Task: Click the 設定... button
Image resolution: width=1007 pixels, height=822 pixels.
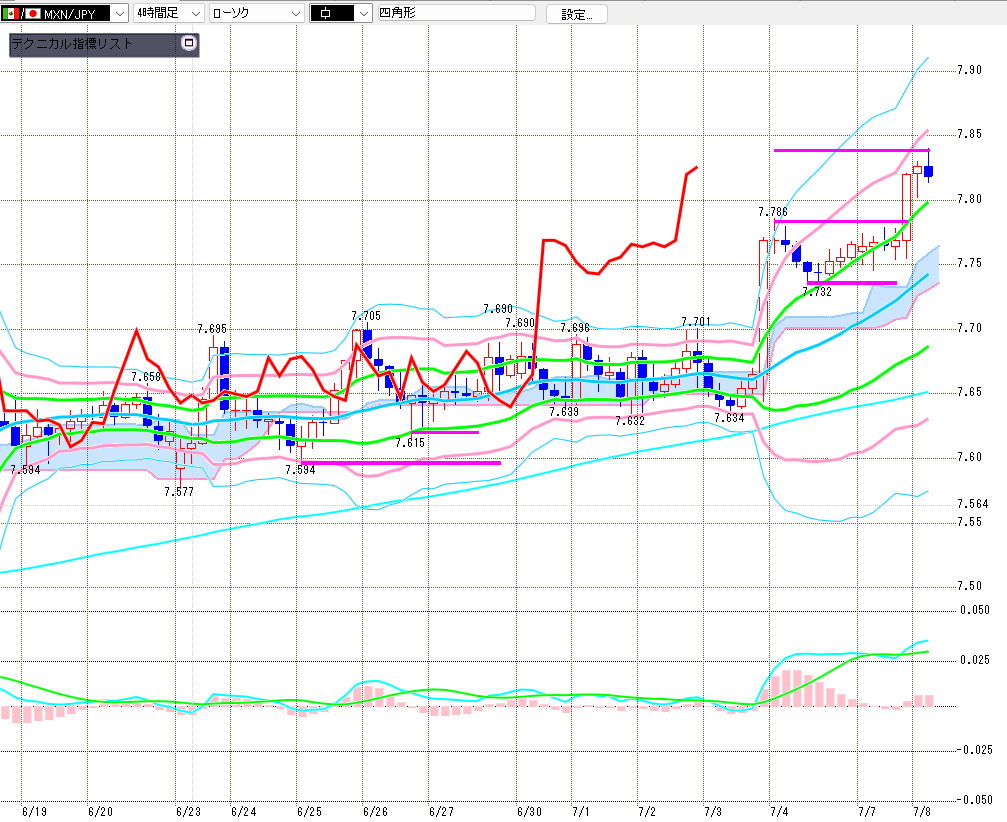Action: coord(577,14)
